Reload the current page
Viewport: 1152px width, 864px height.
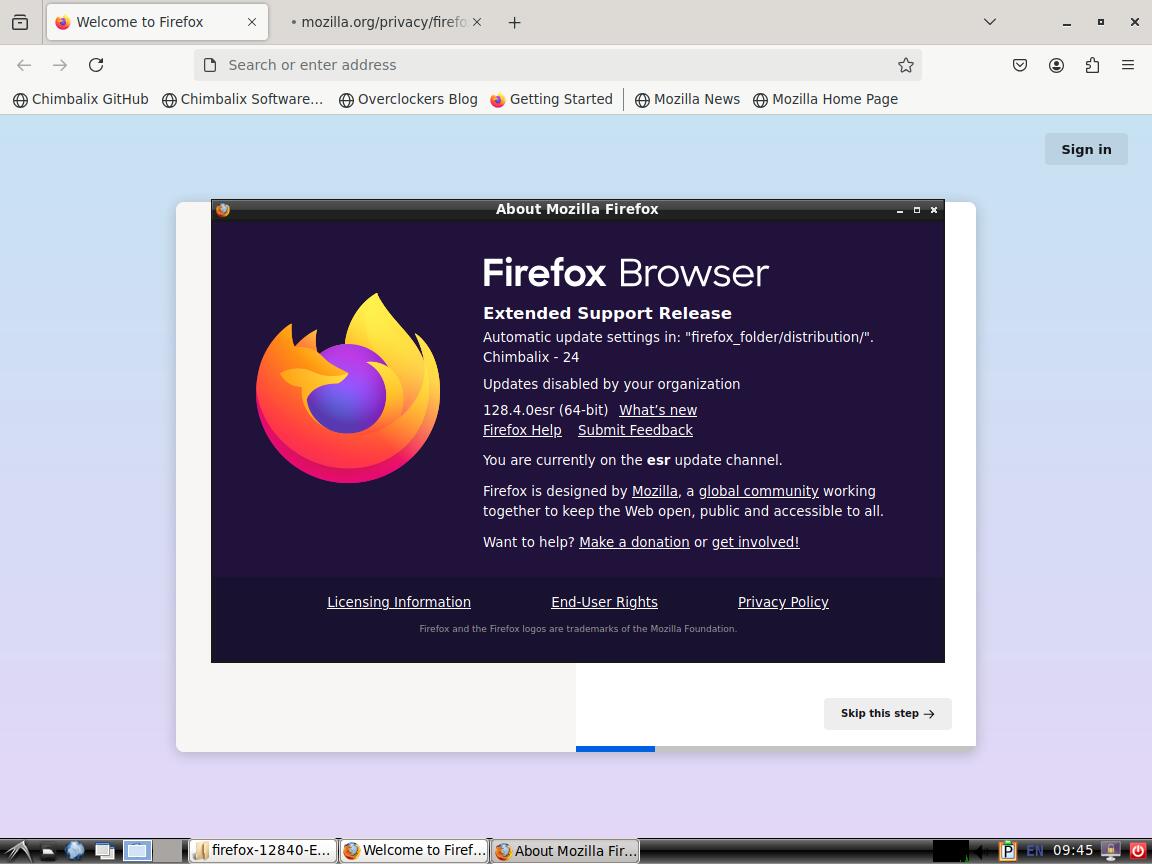point(96,65)
